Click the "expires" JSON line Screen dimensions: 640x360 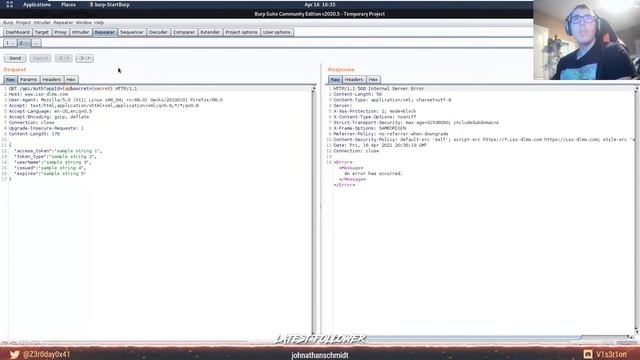point(50,173)
